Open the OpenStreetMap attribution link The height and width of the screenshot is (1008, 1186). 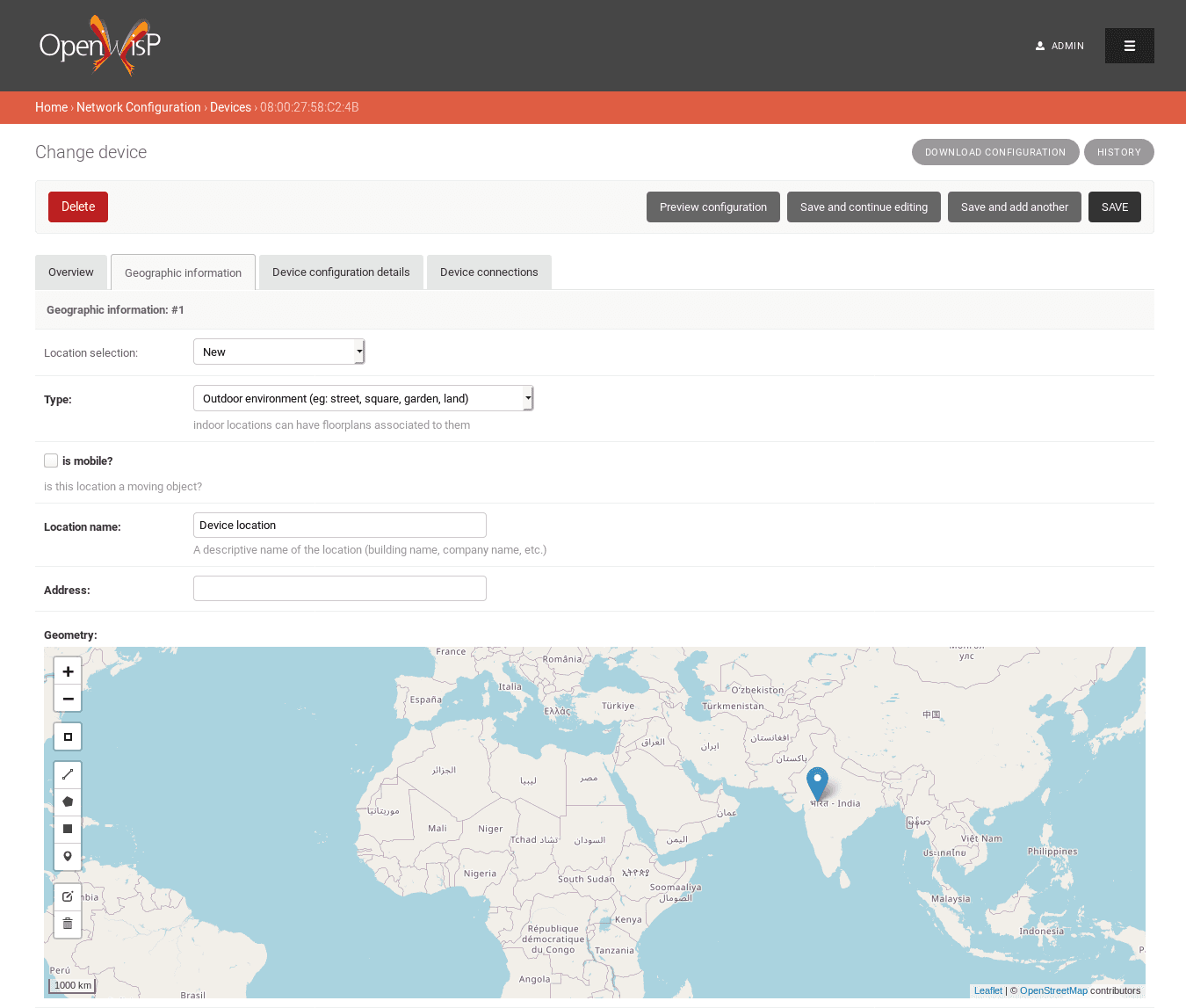1053,990
